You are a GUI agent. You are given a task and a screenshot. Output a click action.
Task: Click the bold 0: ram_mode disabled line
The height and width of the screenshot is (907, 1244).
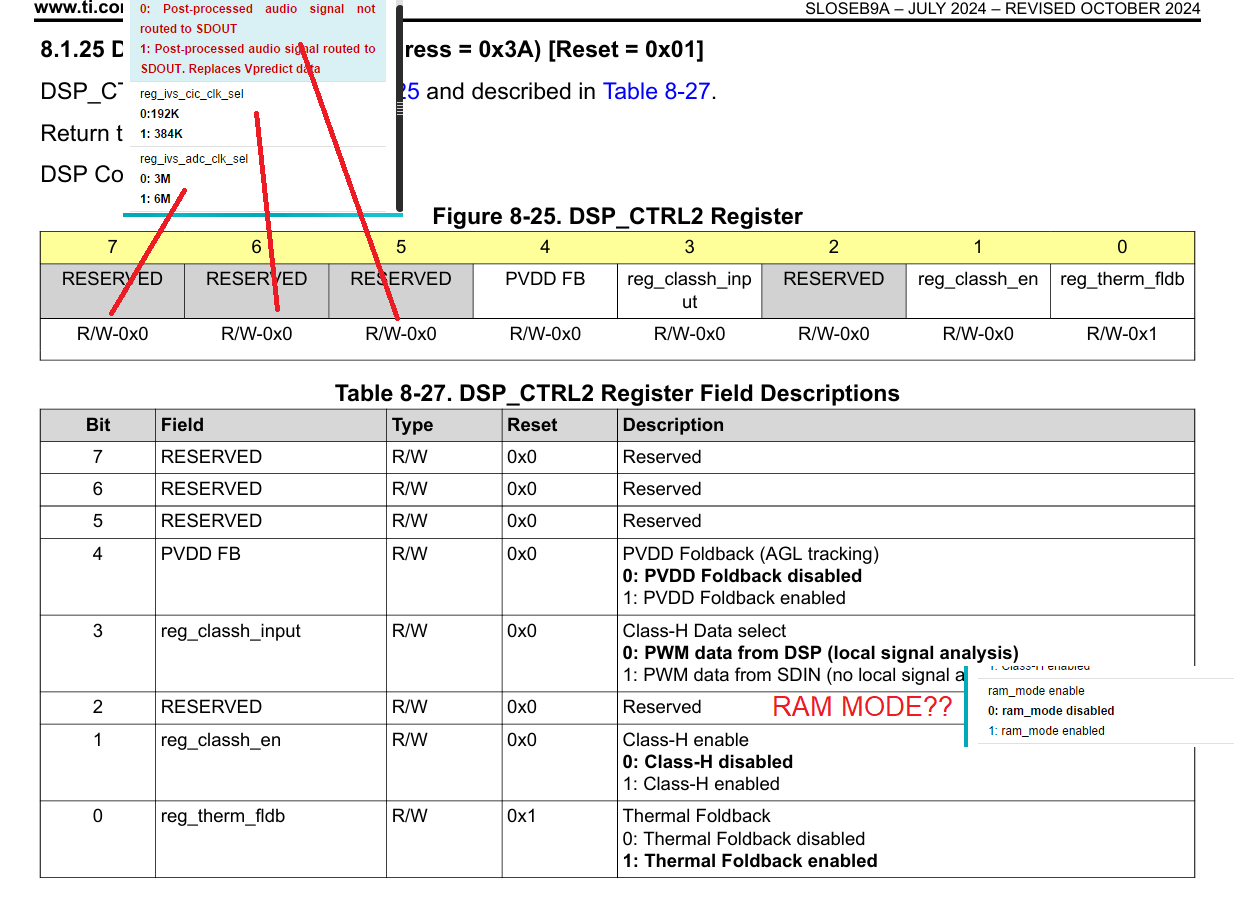coord(1051,711)
